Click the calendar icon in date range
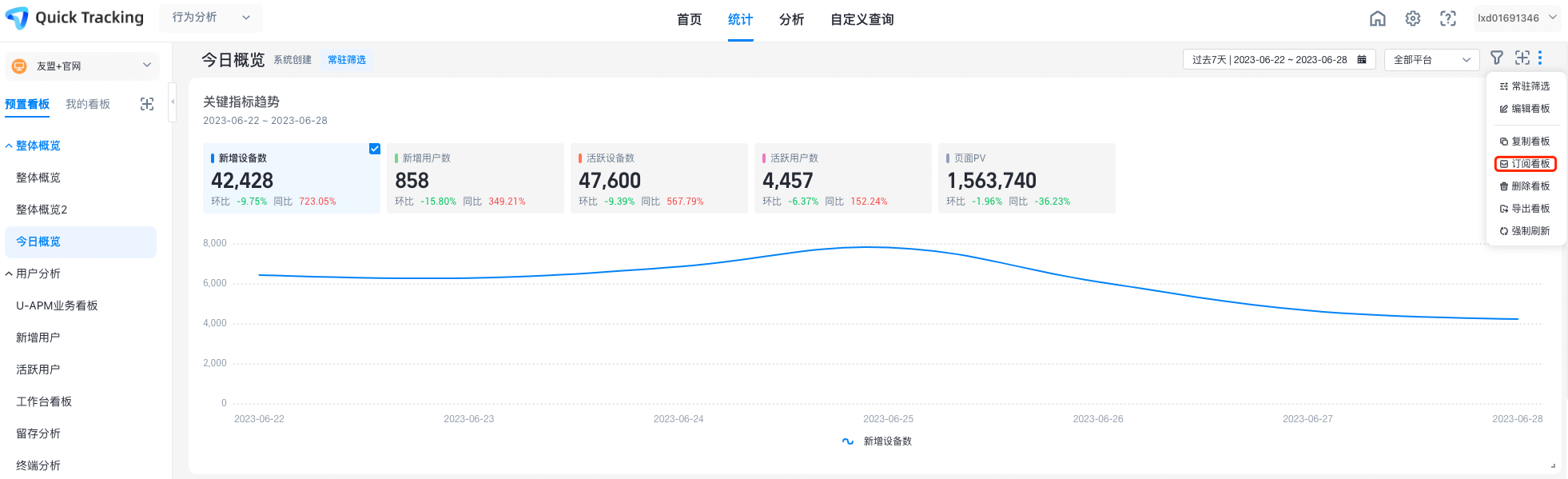 [1362, 59]
